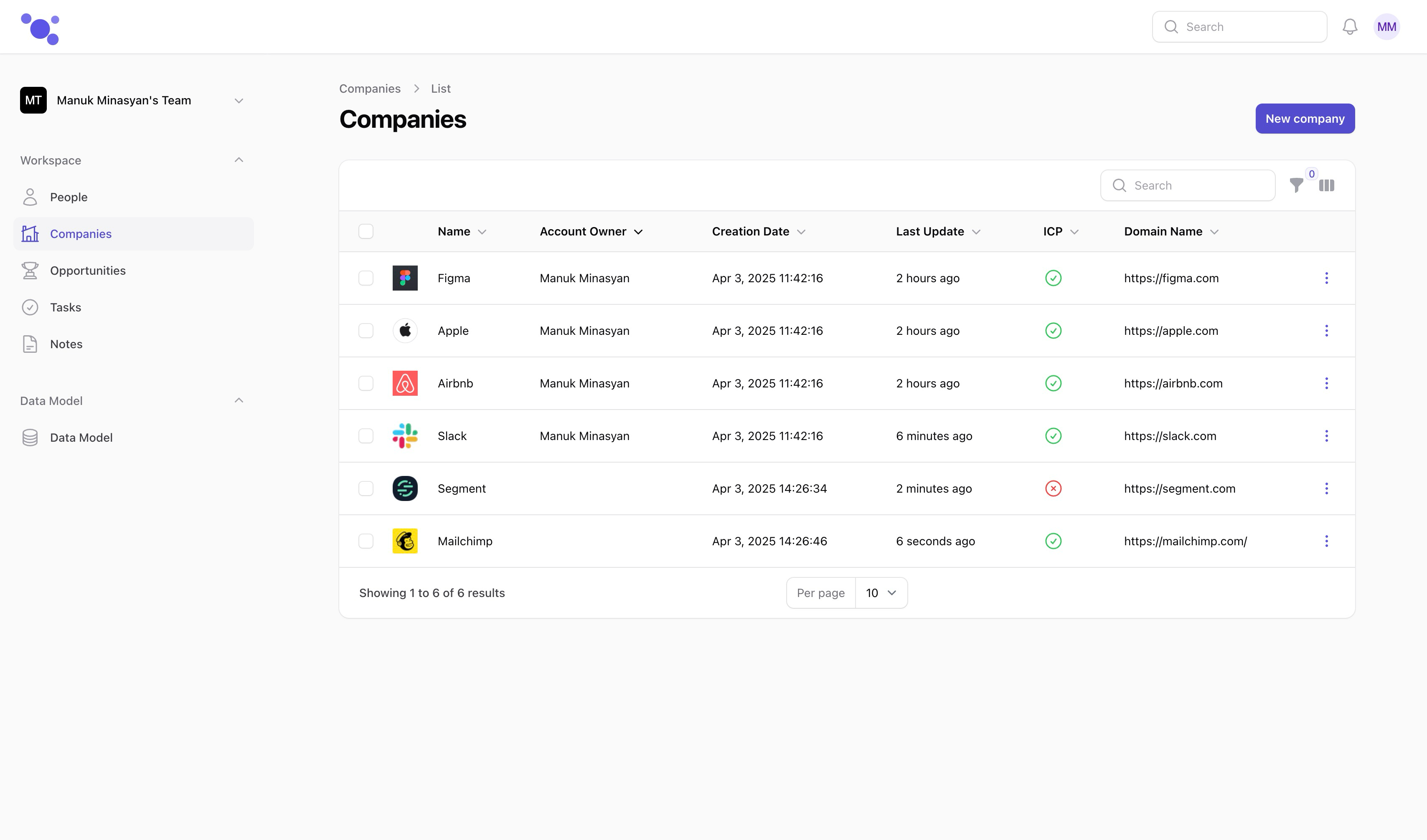Check the Apple row checkbox

[366, 331]
